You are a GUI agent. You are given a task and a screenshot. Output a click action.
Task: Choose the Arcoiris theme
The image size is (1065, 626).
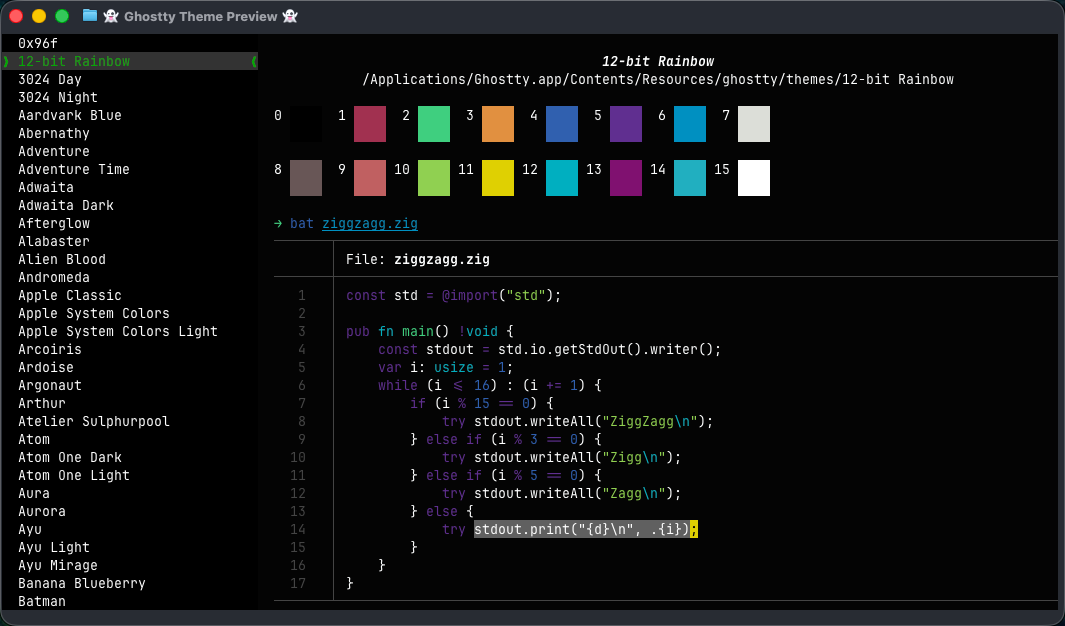coord(50,349)
